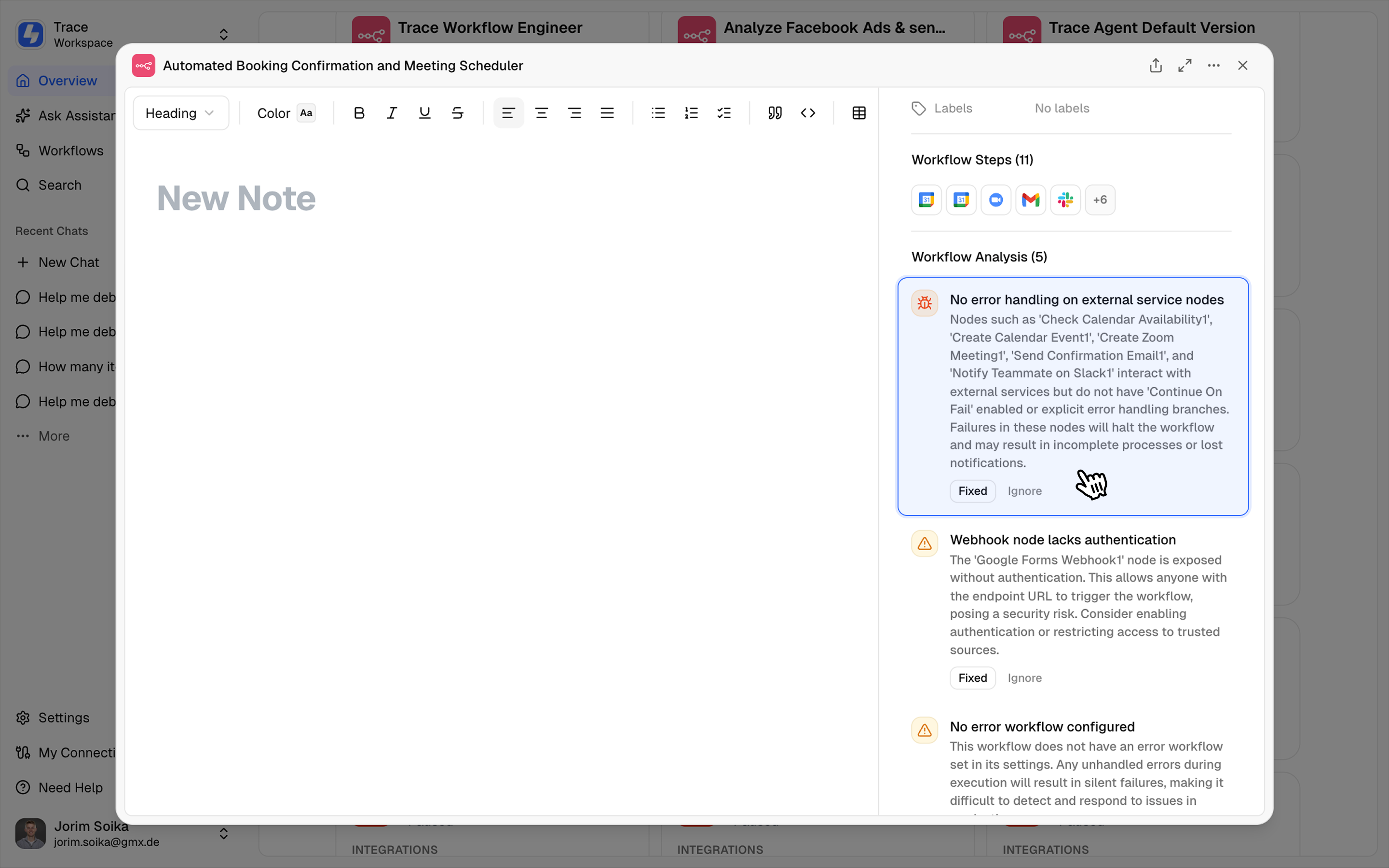1389x868 pixels.
Task: Expand the note to fullscreen
Action: pos(1185,65)
